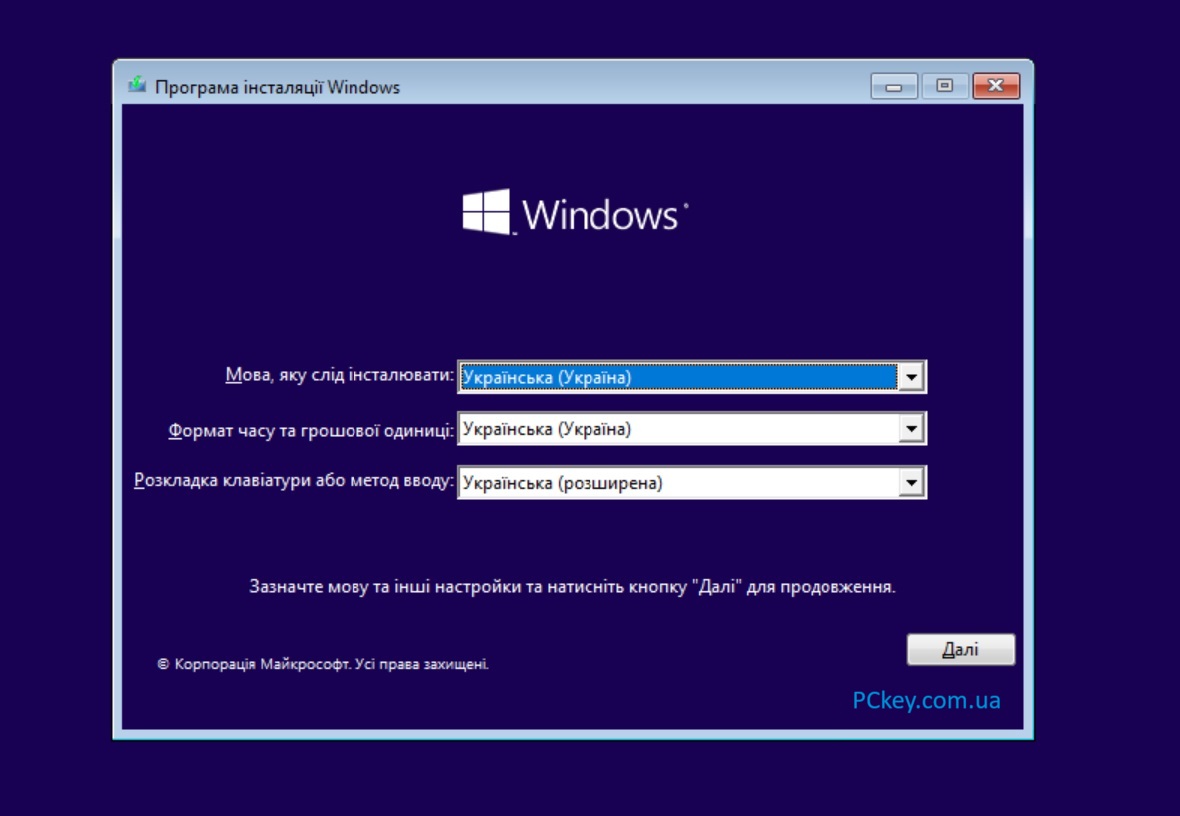
Task: Open the keyboard layout combo box
Action: coord(692,483)
